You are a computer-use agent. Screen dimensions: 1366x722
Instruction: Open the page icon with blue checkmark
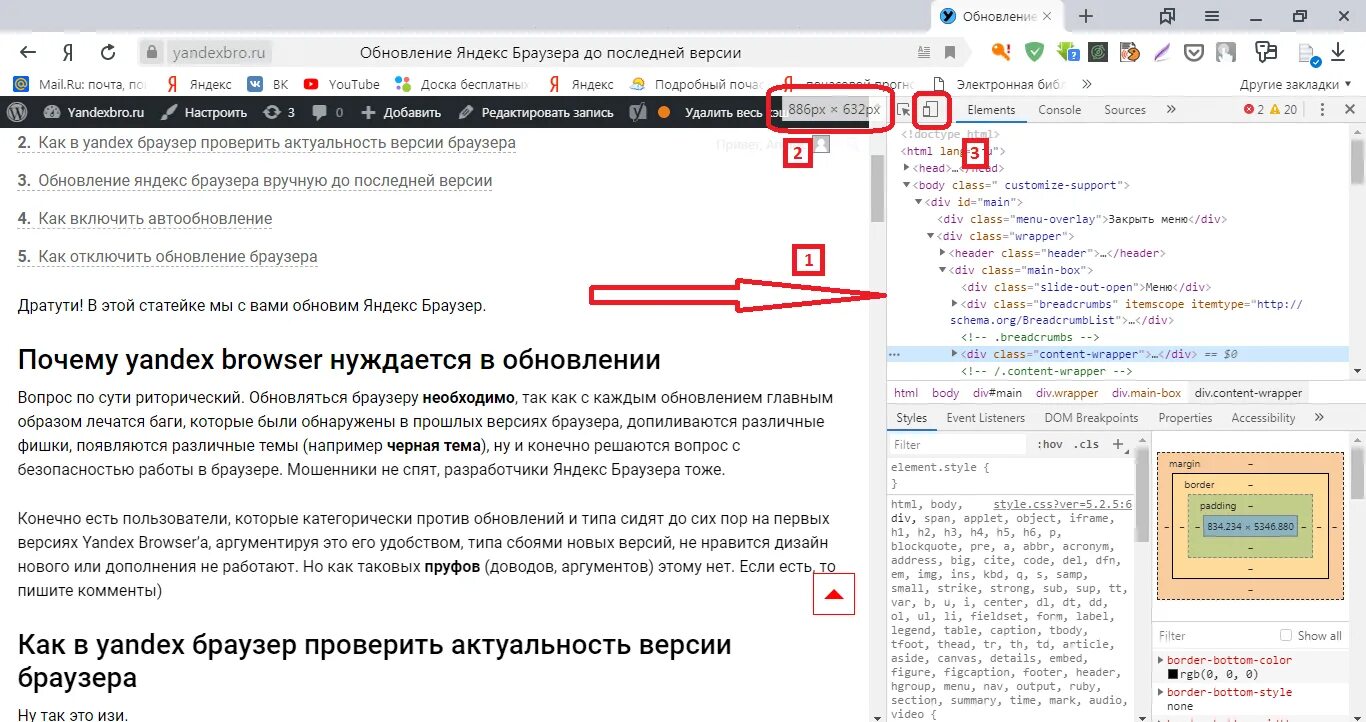pos(1309,53)
